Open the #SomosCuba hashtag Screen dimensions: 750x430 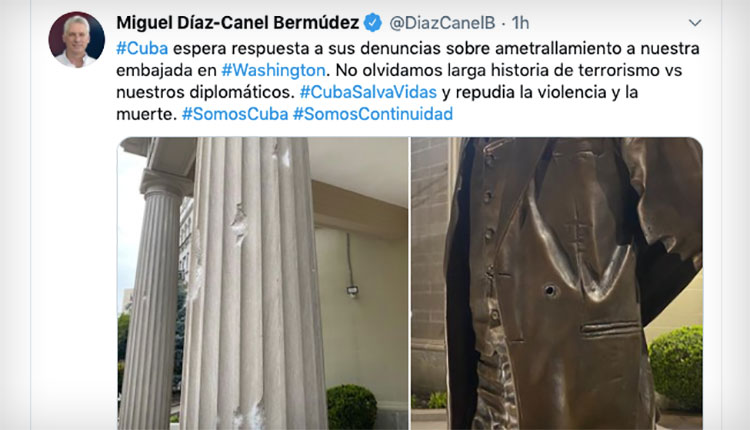235,114
